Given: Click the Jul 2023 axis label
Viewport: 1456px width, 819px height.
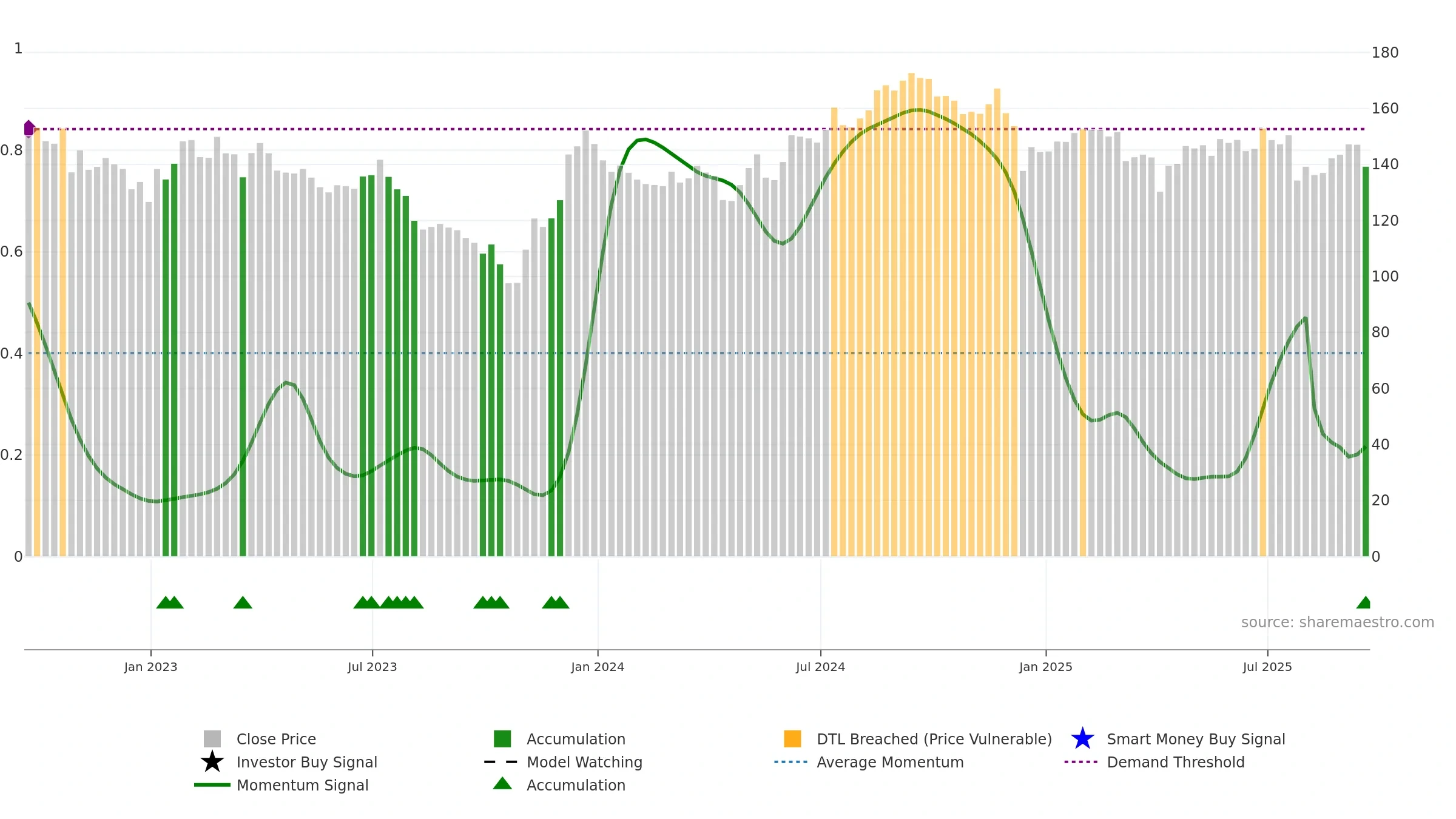Looking at the screenshot, I should [372, 667].
